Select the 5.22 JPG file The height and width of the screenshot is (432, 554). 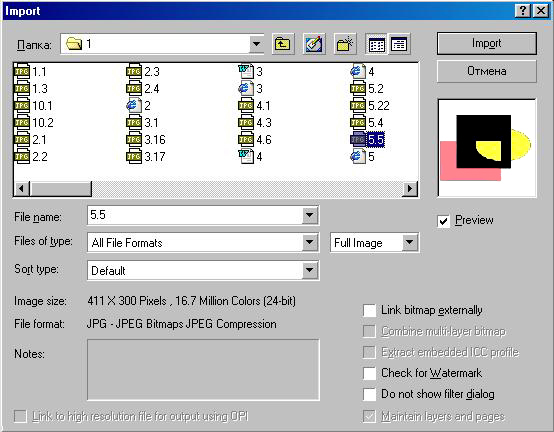[x=370, y=106]
